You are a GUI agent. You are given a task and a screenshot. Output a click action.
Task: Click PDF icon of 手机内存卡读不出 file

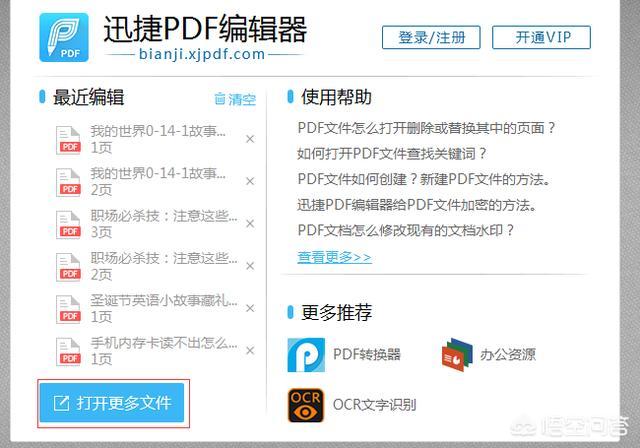(69, 350)
